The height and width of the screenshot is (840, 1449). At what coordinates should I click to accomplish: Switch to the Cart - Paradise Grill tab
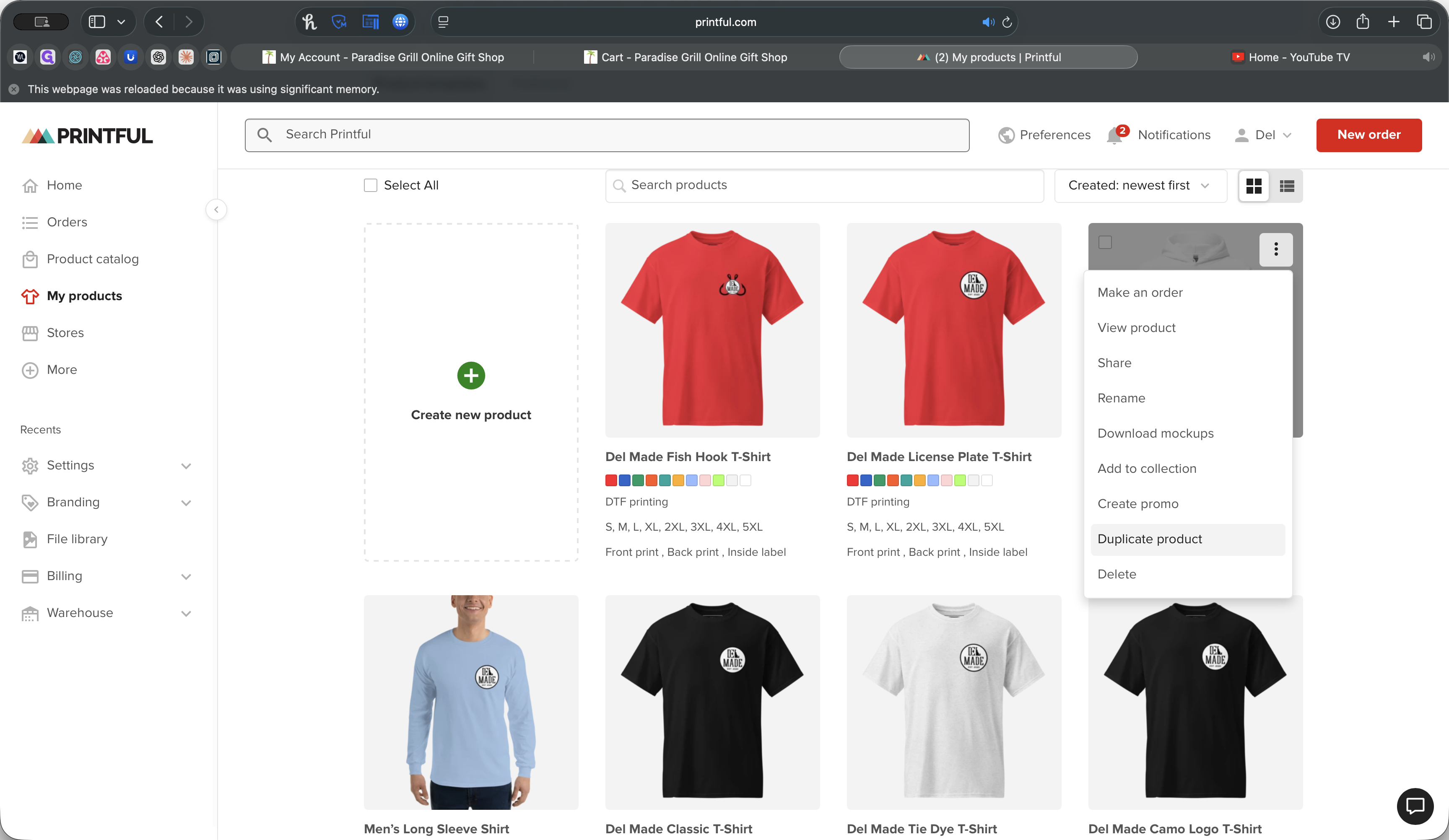coord(684,57)
